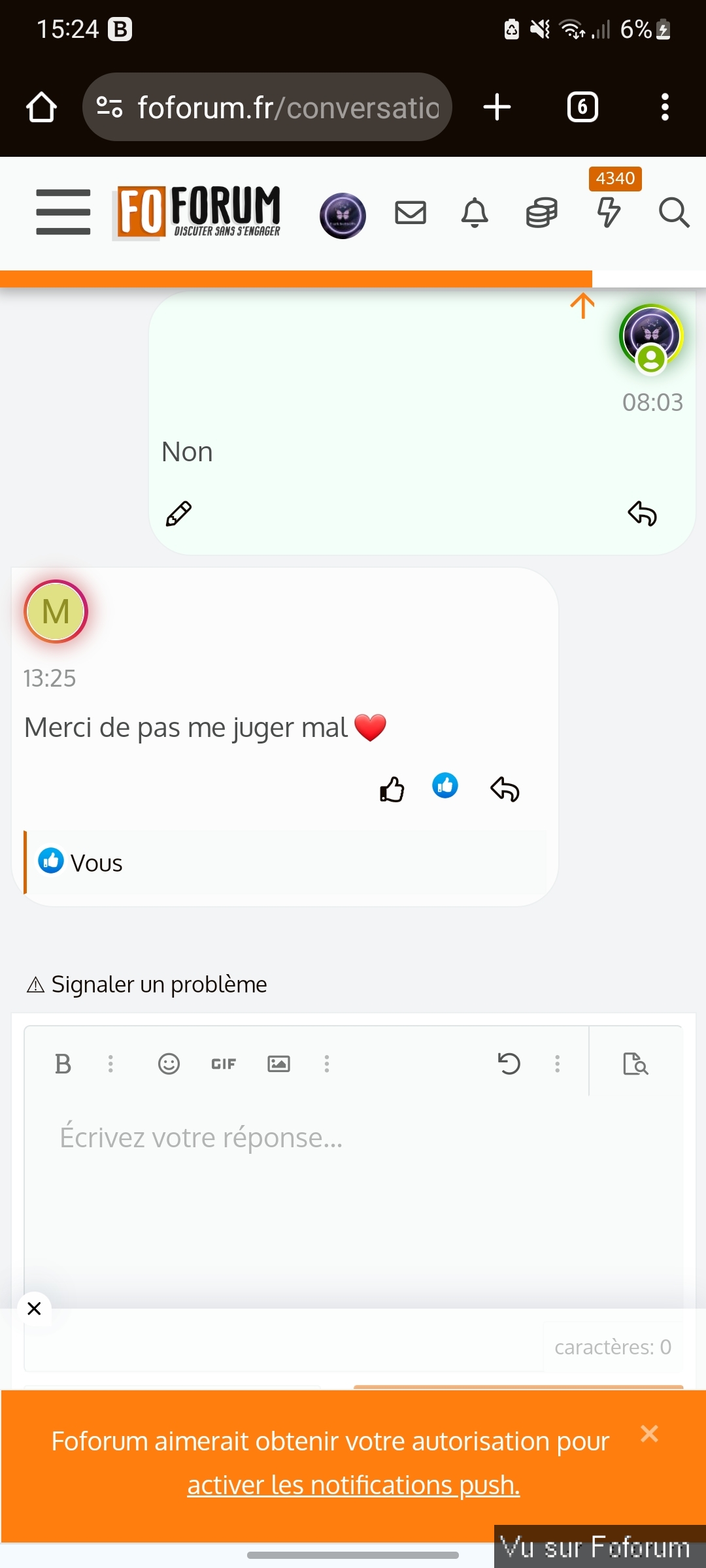Viewport: 706px width, 1568px height.
Task: Open the emoji picker
Action: coord(169,1064)
